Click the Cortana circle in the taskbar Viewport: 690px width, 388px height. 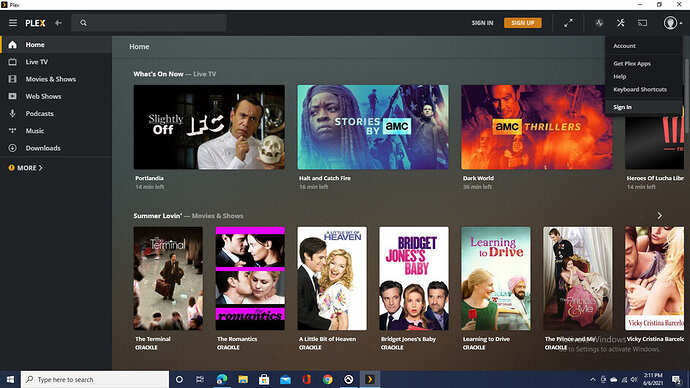pos(179,379)
